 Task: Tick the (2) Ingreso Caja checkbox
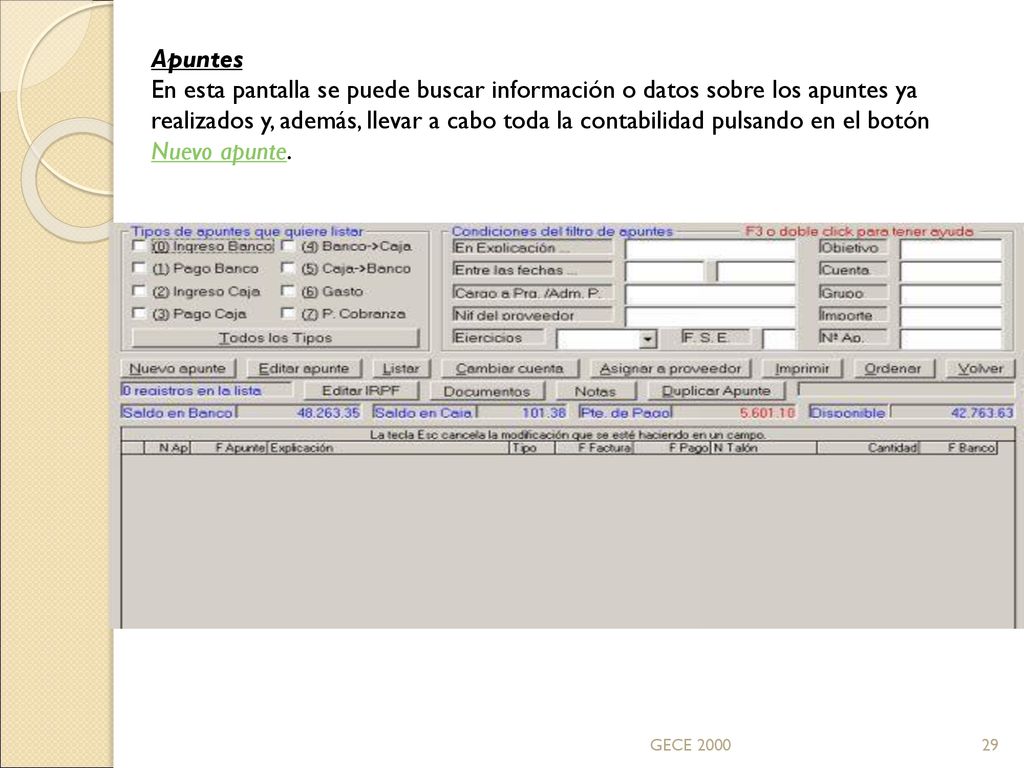[x=138, y=291]
